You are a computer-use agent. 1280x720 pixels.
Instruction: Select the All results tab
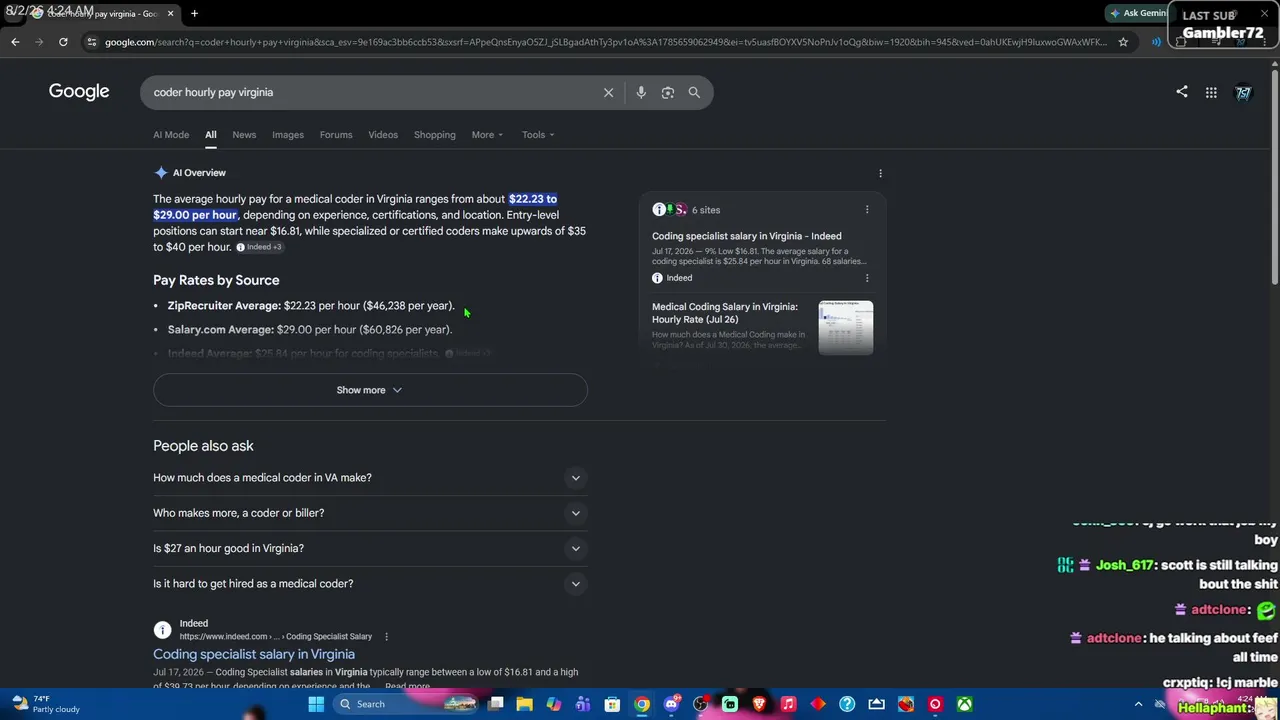point(211,135)
